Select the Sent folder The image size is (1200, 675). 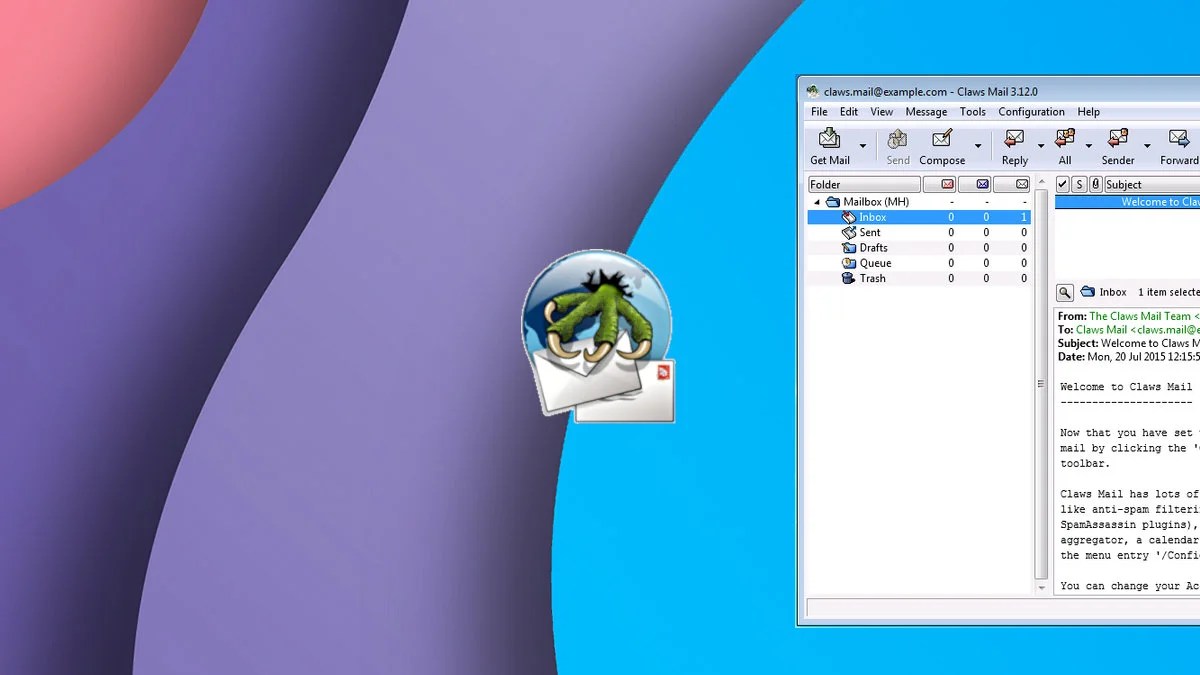click(x=919, y=232)
